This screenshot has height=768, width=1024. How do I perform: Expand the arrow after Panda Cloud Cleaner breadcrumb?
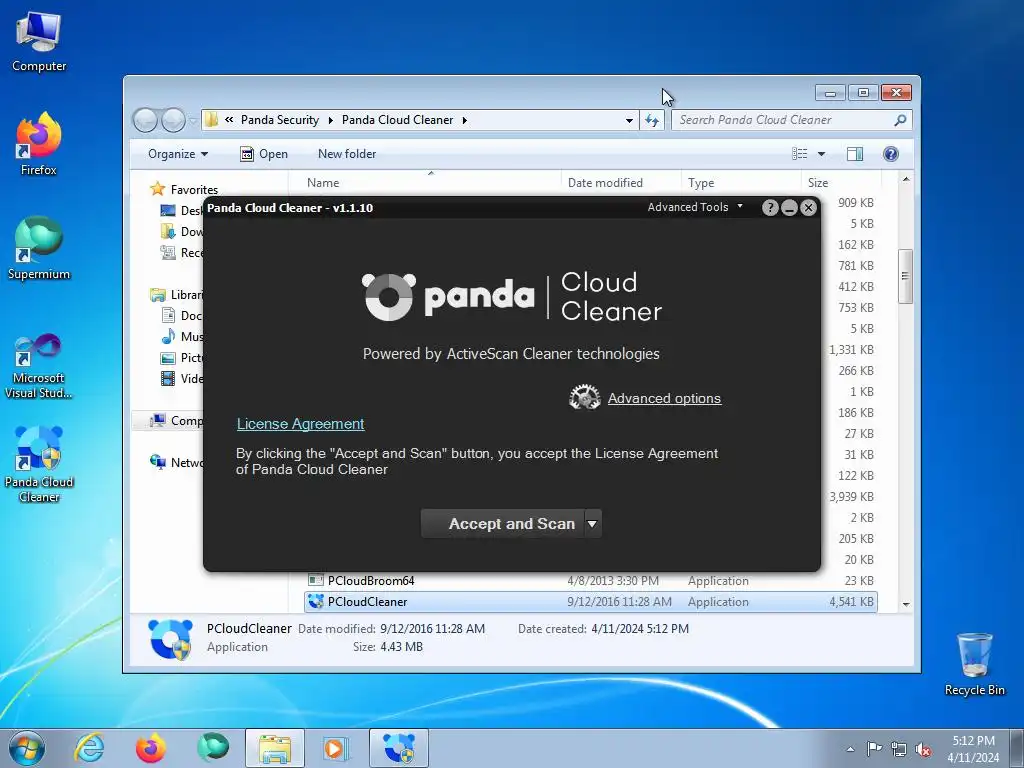(x=464, y=120)
